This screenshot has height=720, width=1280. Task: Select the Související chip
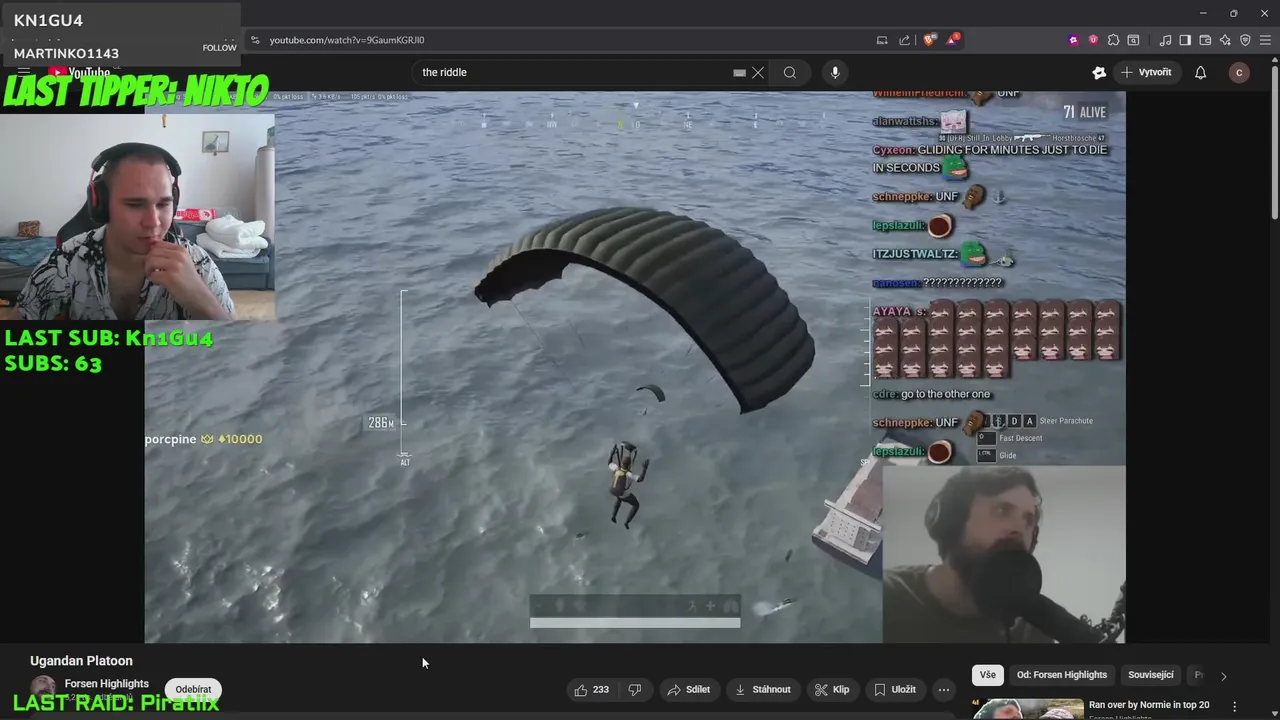tap(1151, 675)
